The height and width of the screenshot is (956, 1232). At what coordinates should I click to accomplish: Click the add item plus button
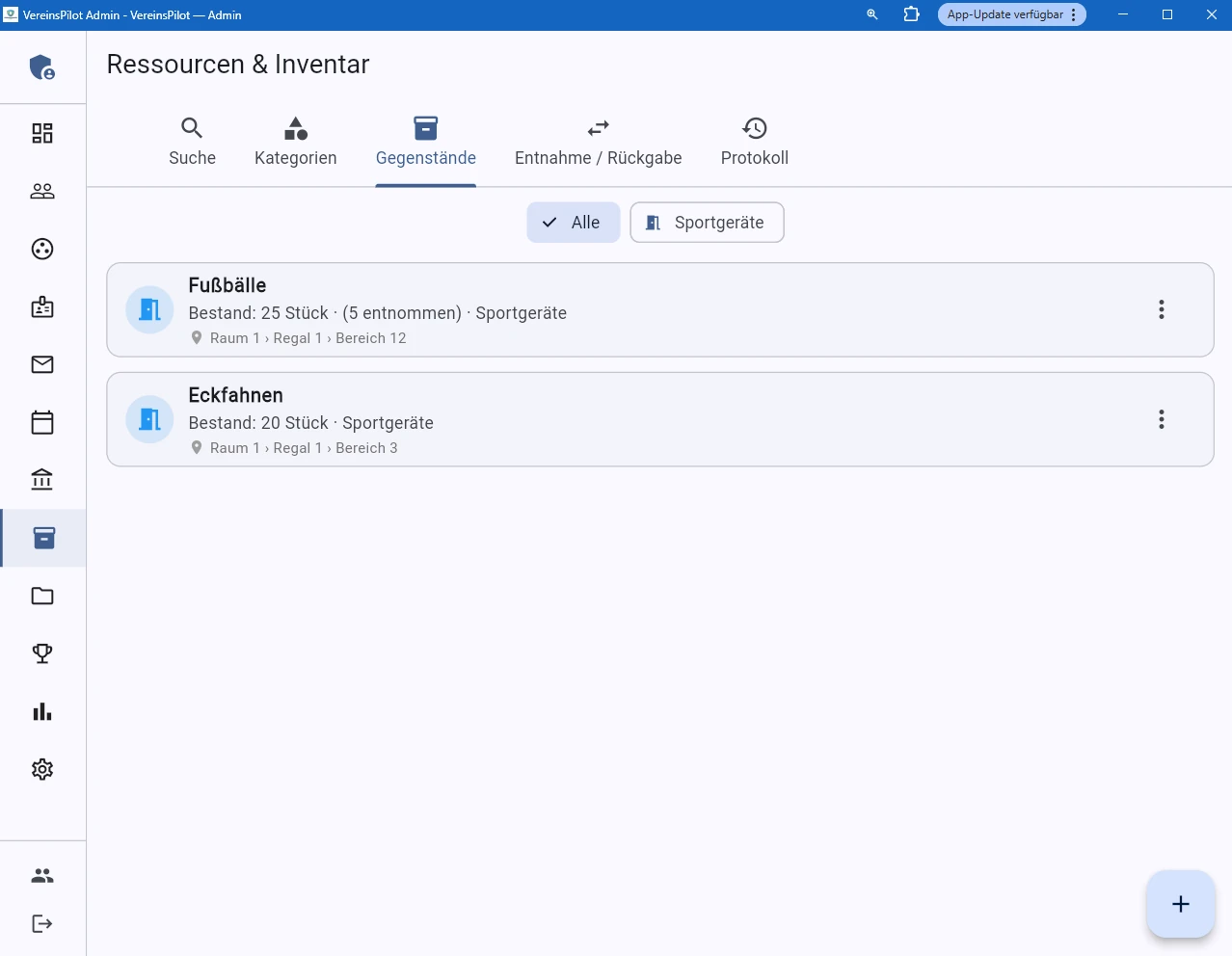[x=1180, y=904]
